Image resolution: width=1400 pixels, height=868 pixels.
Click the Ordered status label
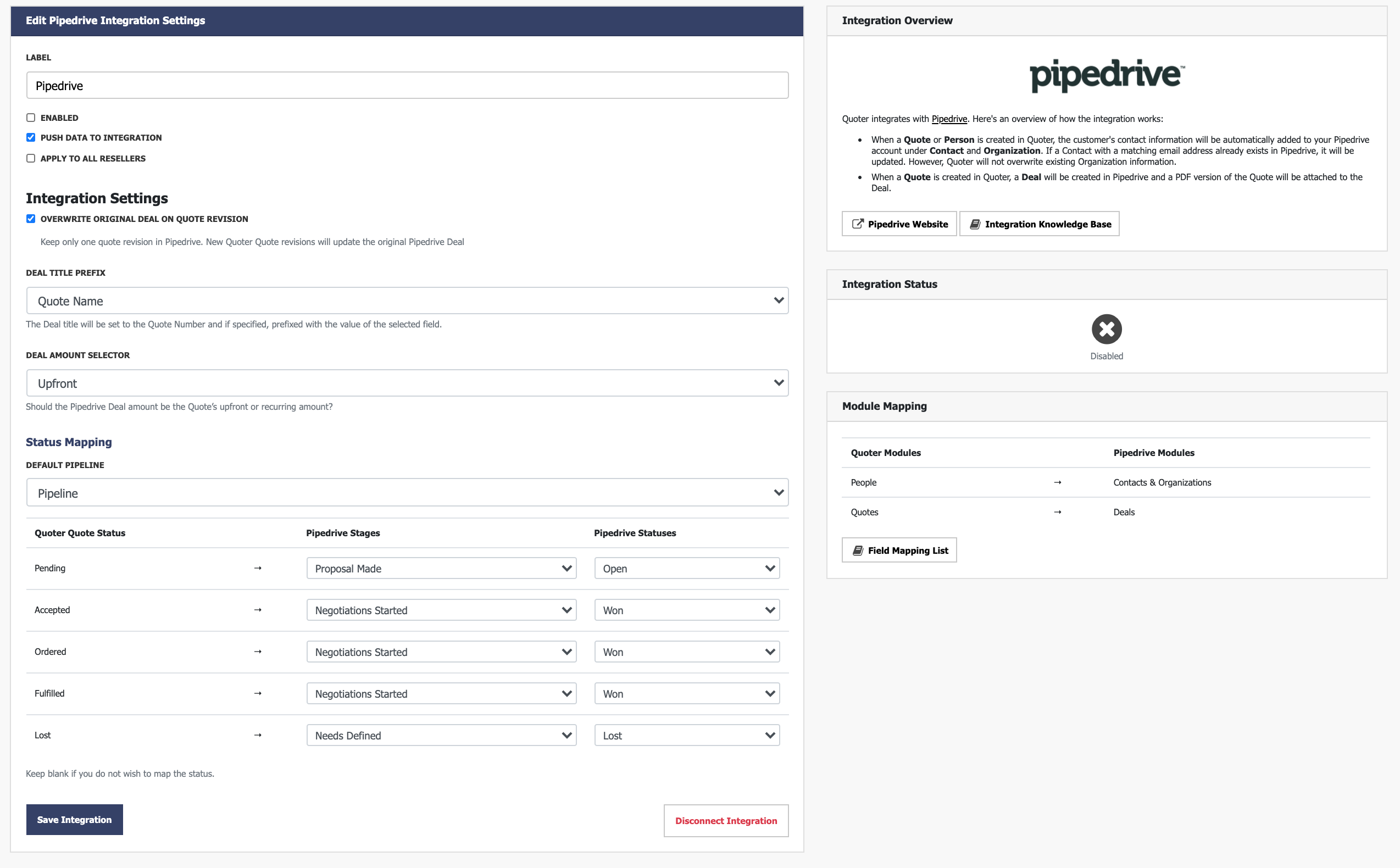pos(51,652)
